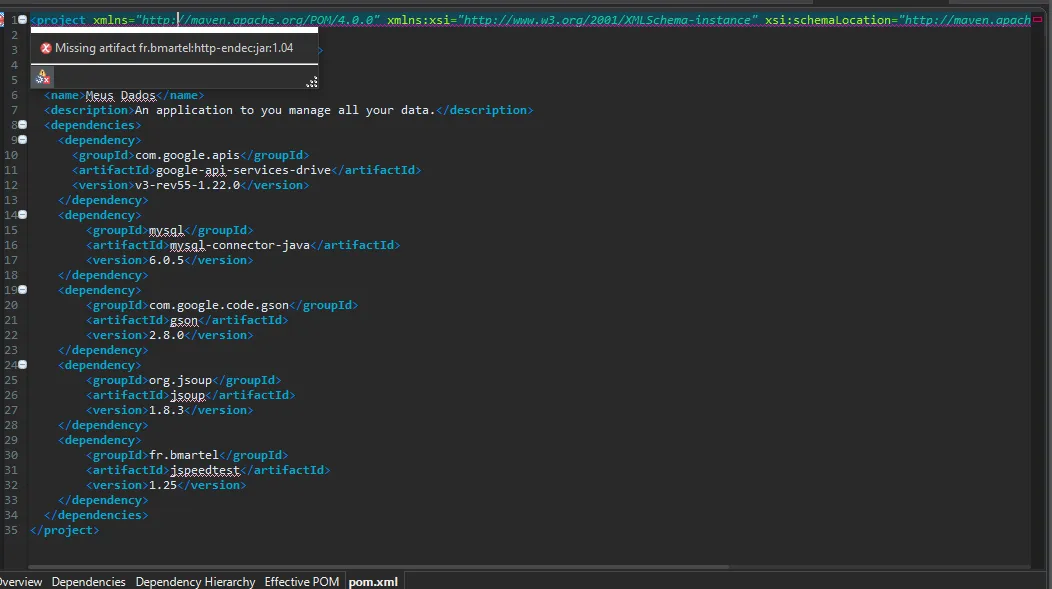The width and height of the screenshot is (1052, 589).
Task: Collapse the mysql dependency fold on line 14
Action: (22, 215)
